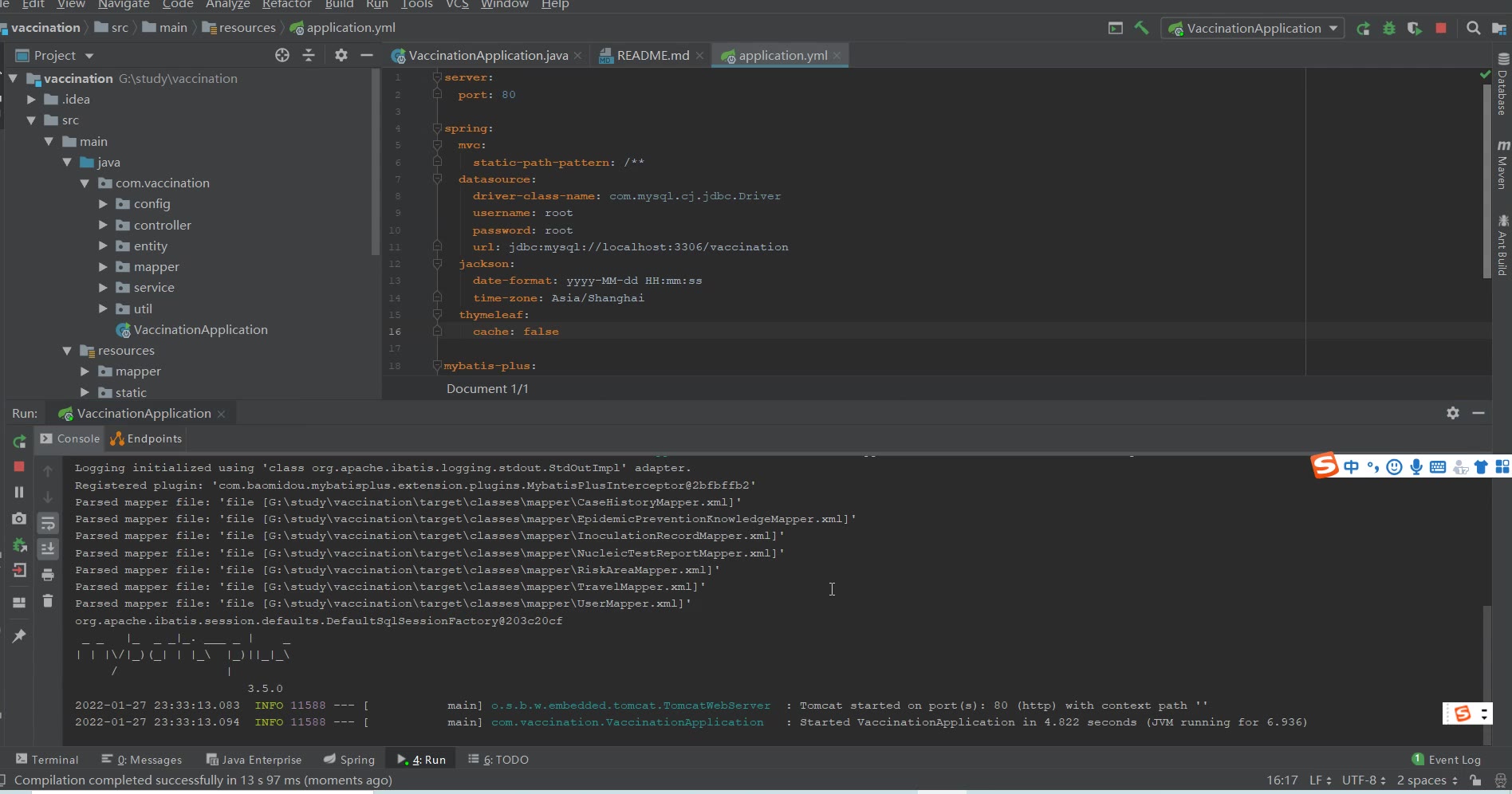Expand the entity package
The image size is (1512, 794).
(103, 246)
